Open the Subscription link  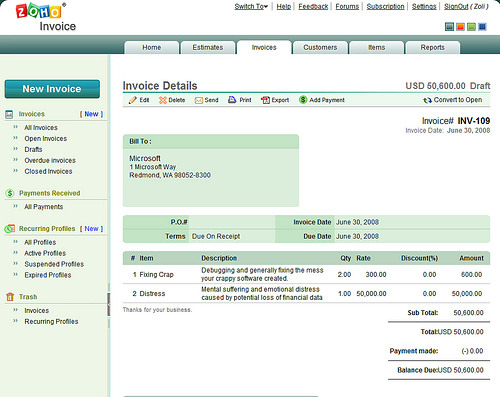click(385, 6)
